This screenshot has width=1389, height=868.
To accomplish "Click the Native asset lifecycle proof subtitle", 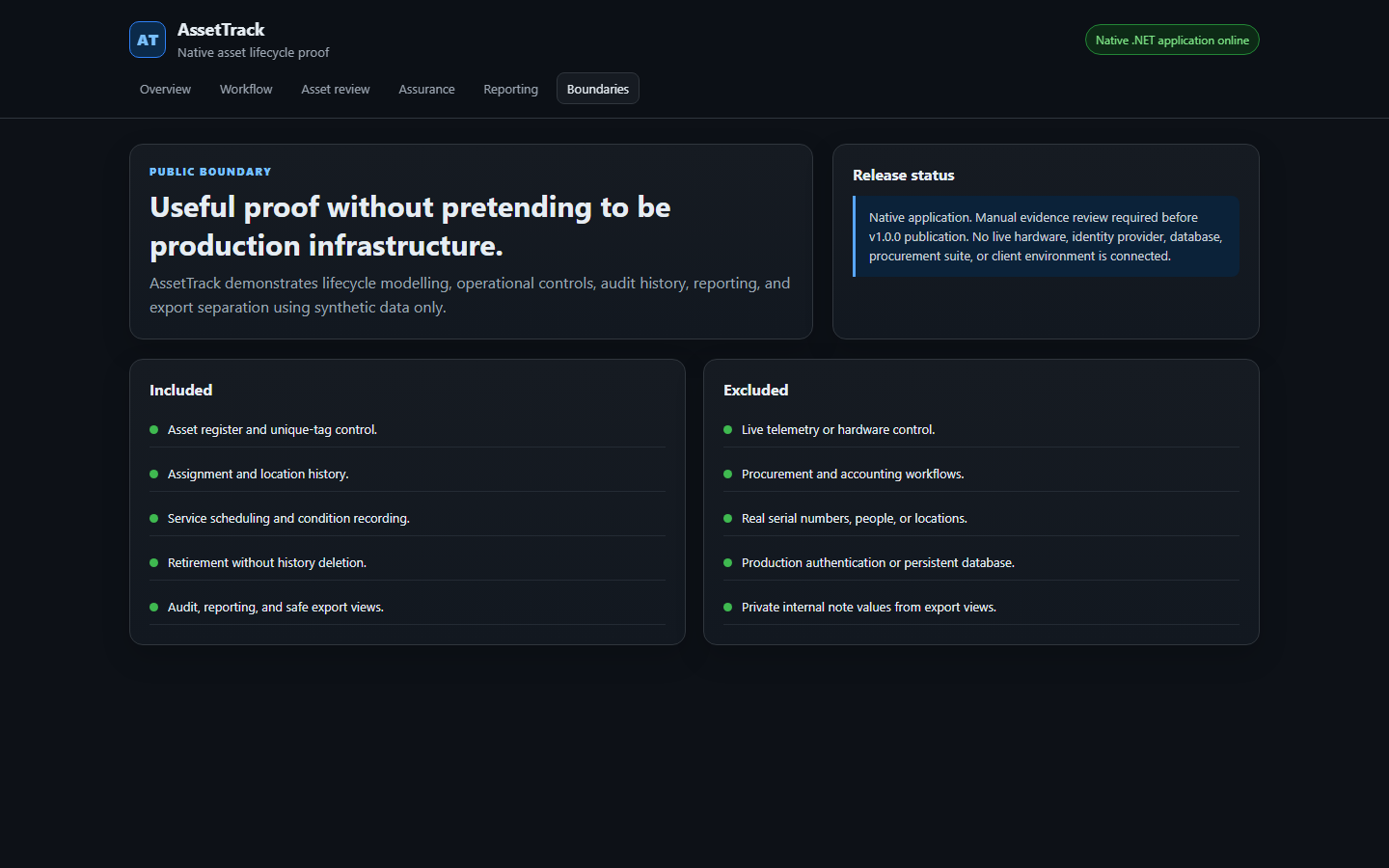I will (253, 52).
